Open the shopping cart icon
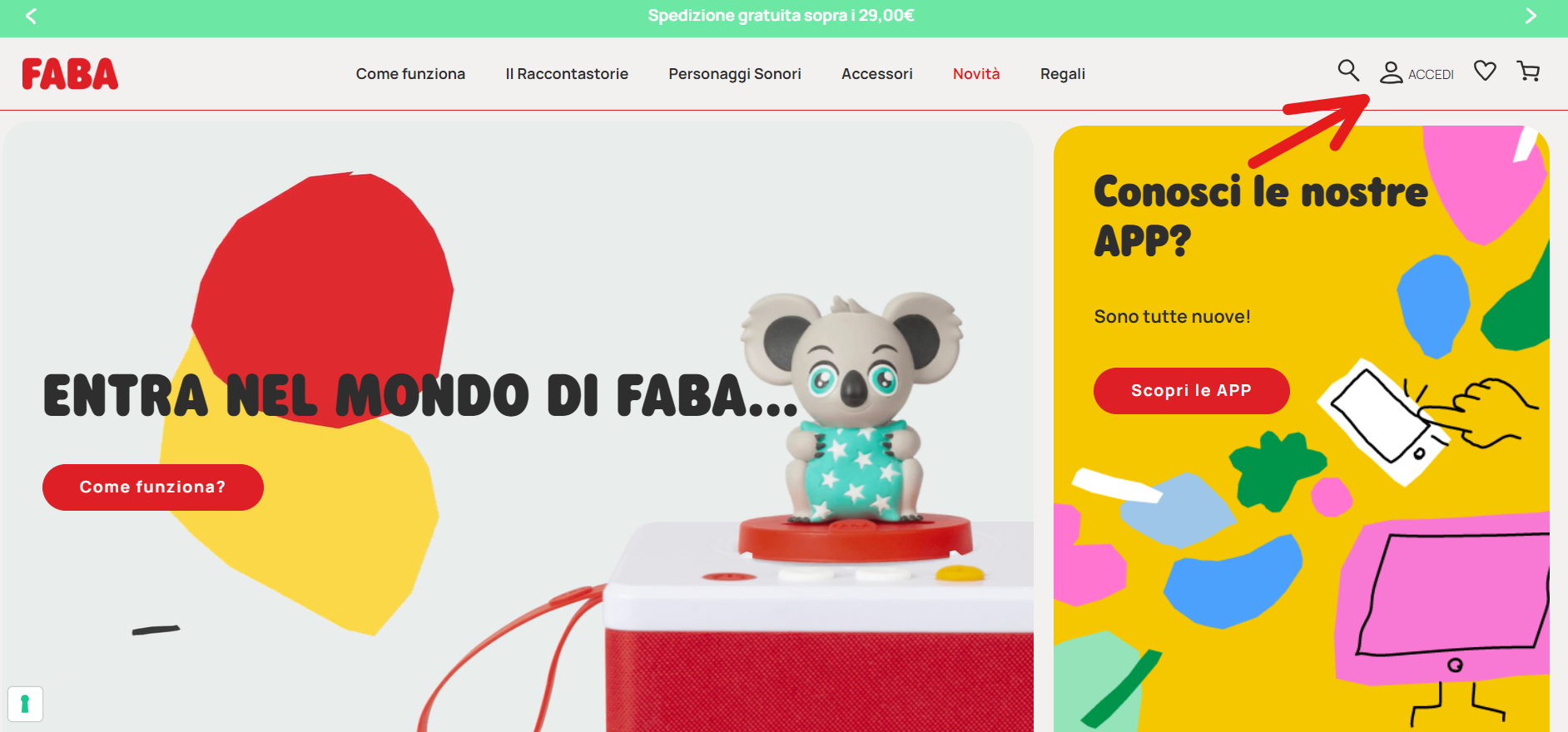This screenshot has height=732, width=1568. [x=1528, y=72]
